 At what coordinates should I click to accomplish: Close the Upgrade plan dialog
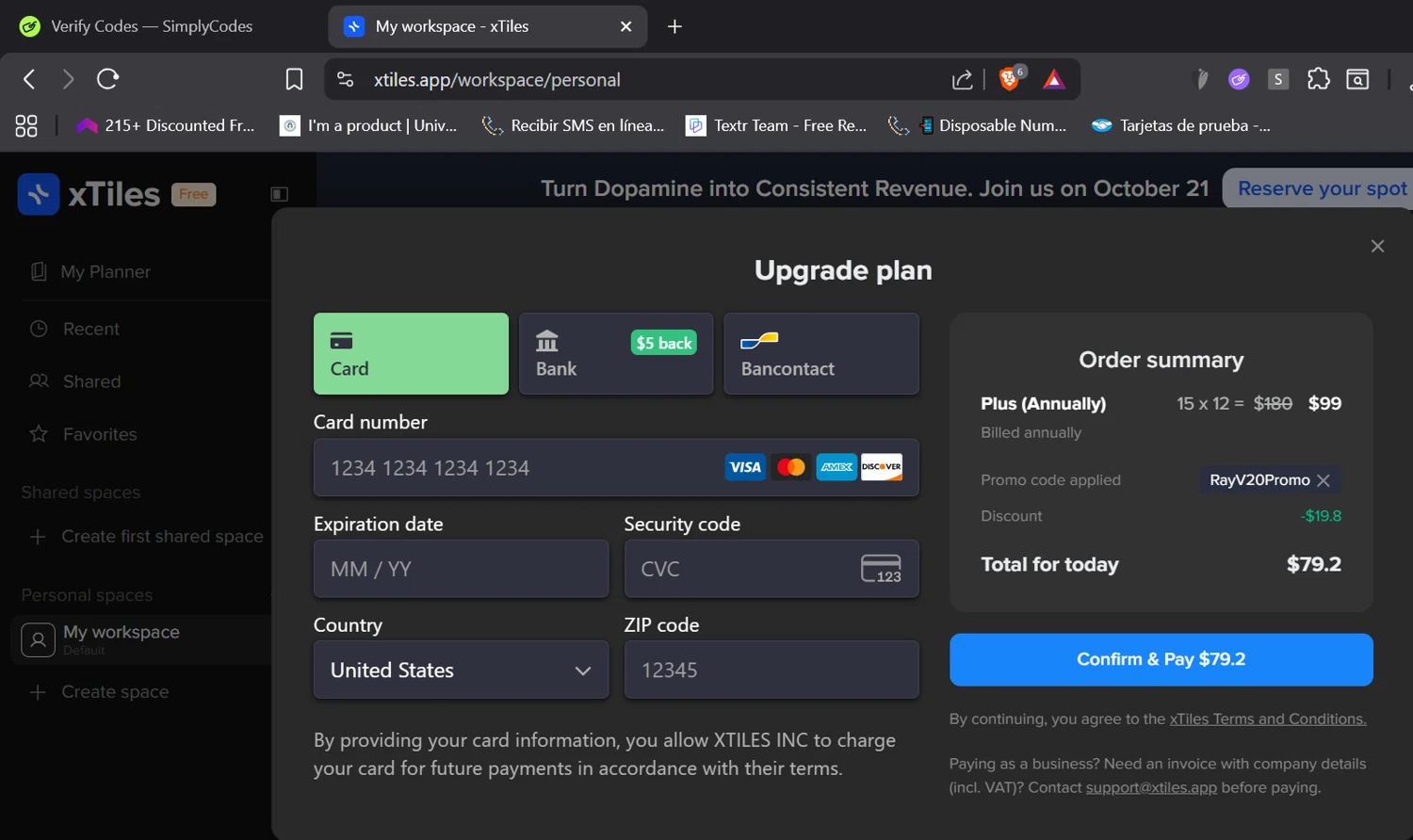pyautogui.click(x=1377, y=246)
